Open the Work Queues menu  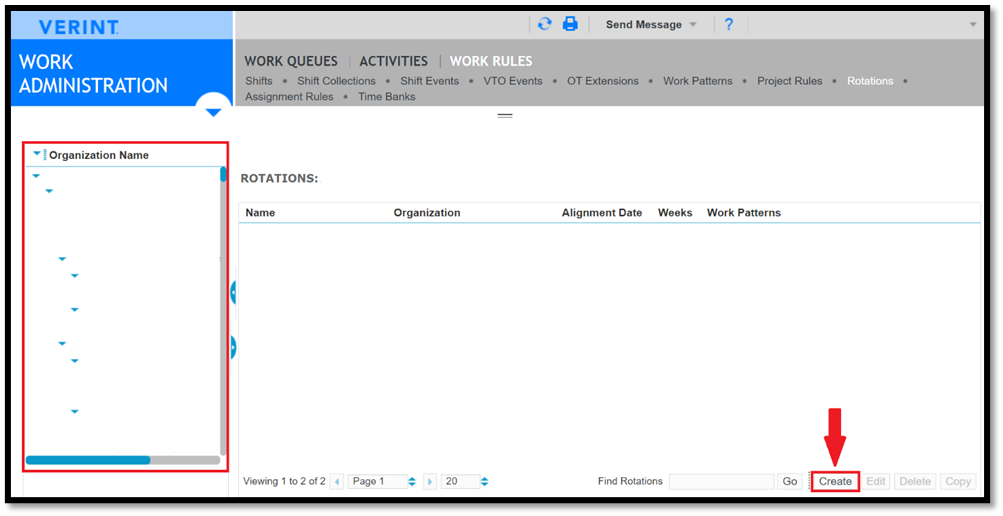point(291,61)
